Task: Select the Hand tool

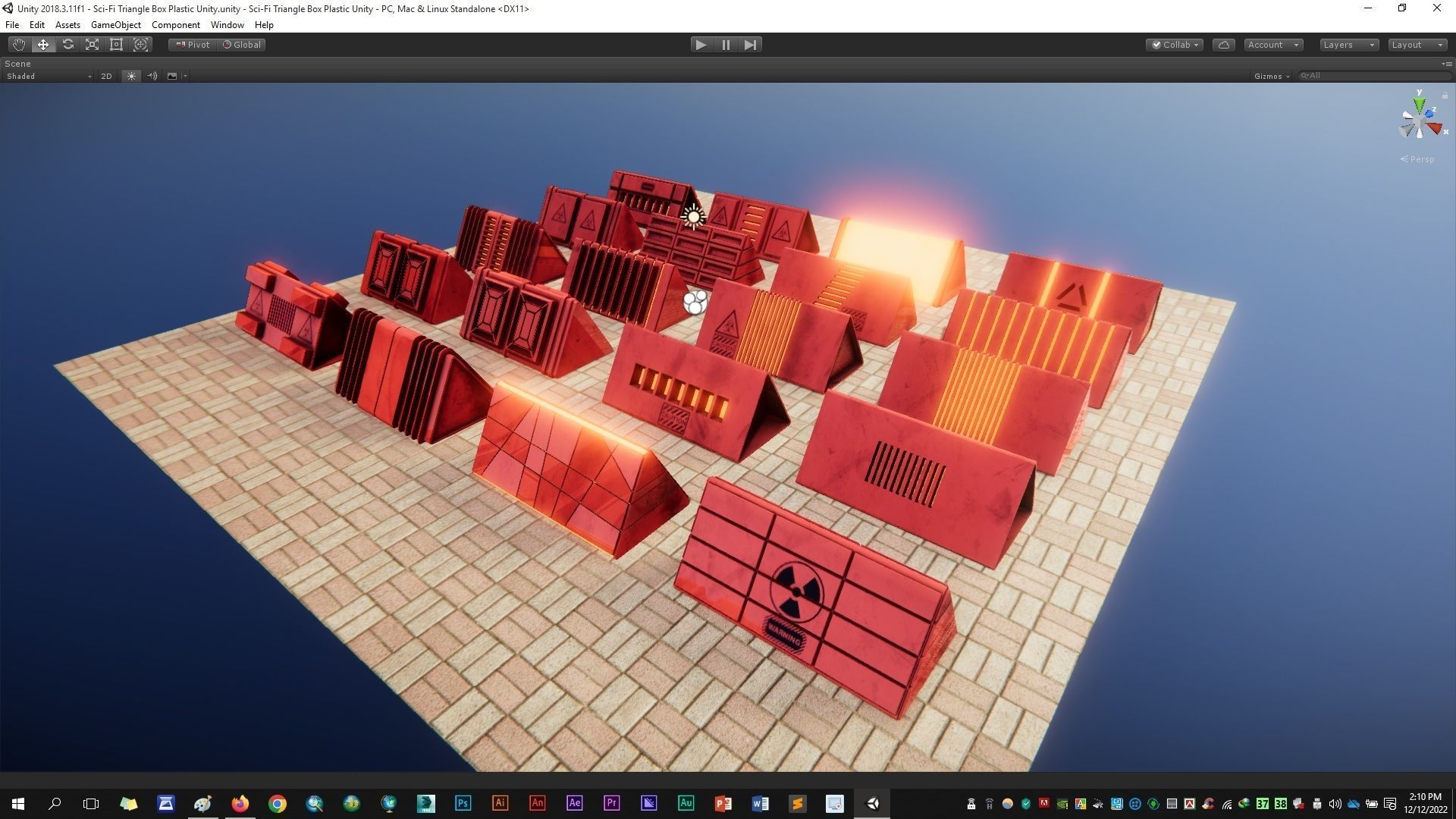Action: pos(18,45)
